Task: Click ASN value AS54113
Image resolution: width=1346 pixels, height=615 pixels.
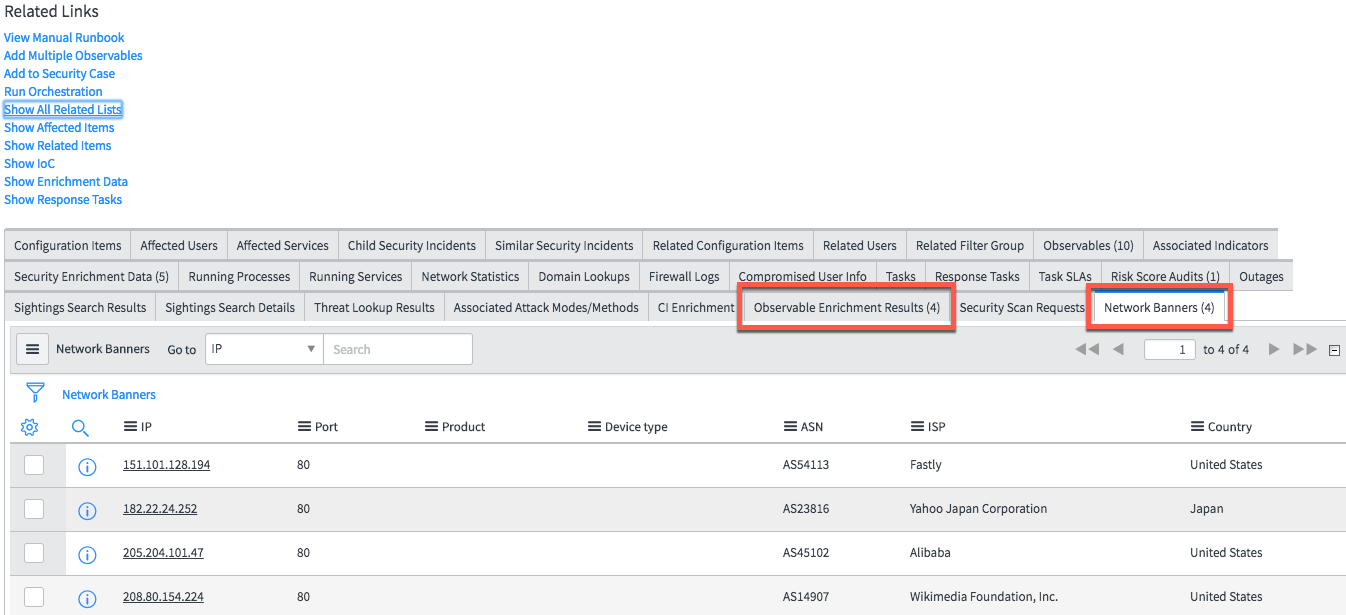Action: pos(806,465)
